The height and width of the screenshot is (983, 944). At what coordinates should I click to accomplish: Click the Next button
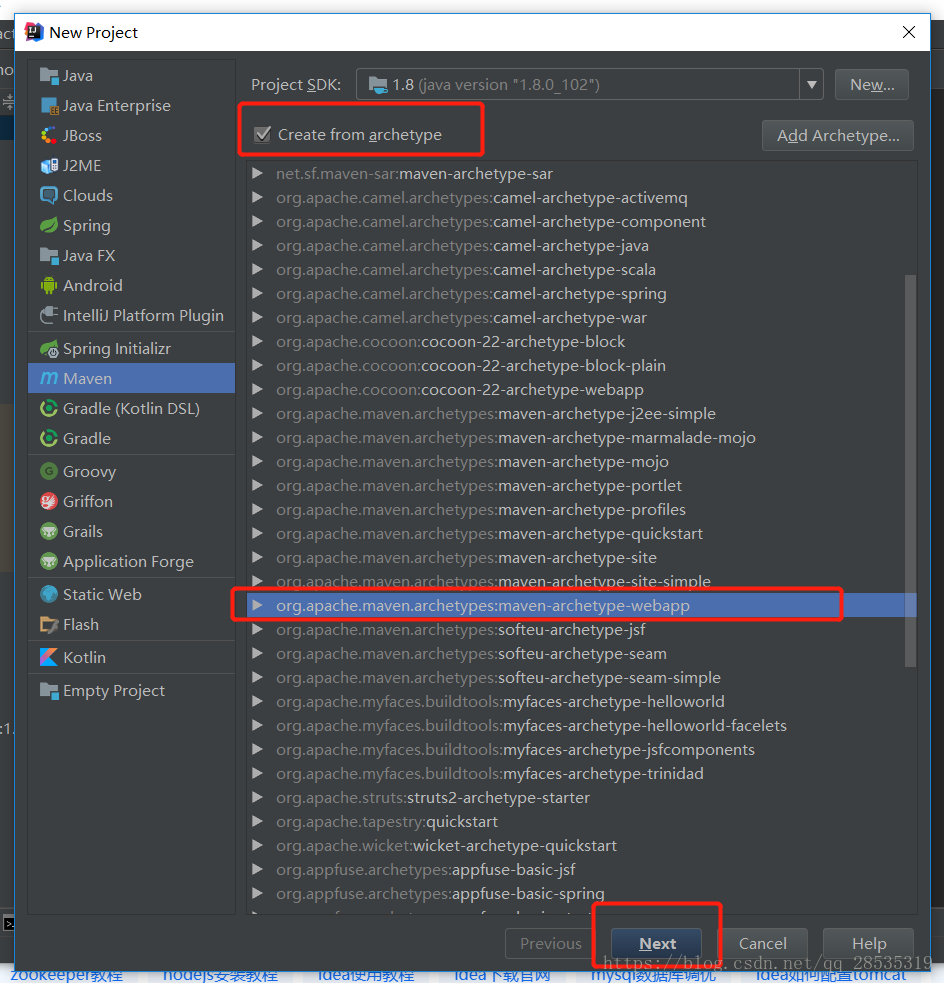coord(657,944)
